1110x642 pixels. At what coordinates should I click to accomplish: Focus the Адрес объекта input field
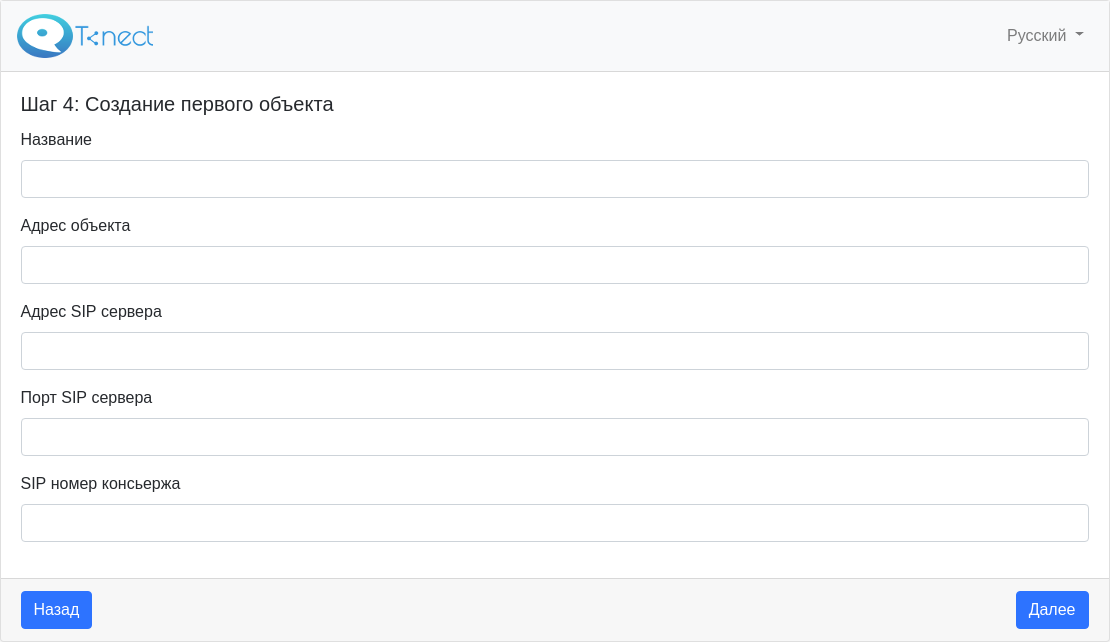pos(554,265)
